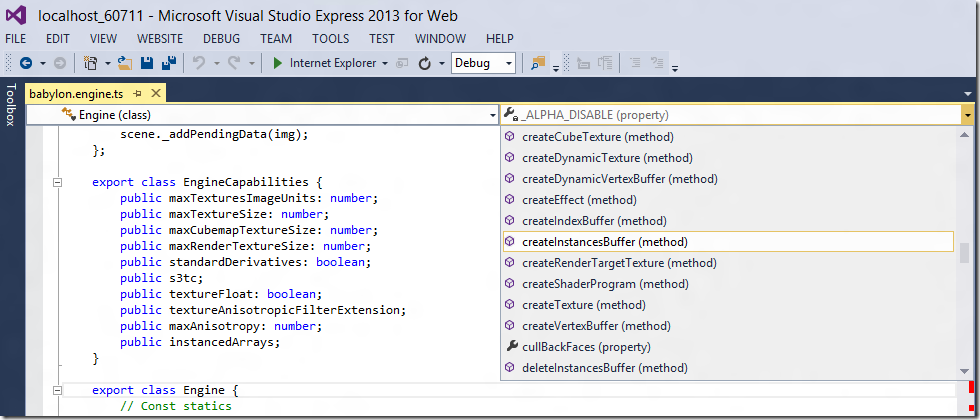Click the Internet Explorer run button label
980x420 pixels.
pos(333,63)
